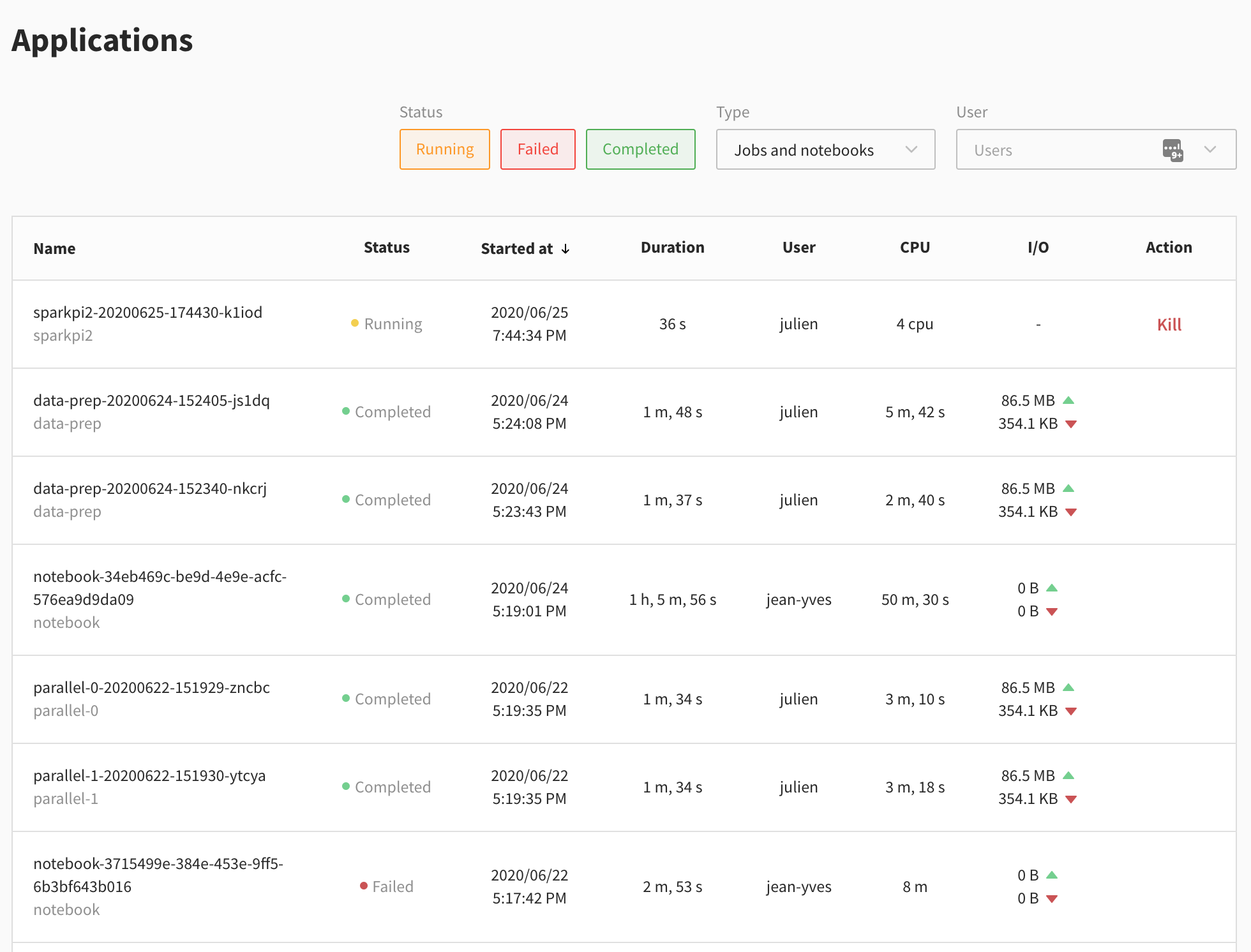This screenshot has height=952, width=1251.
Task: Click start date 2020/06/25 7:44:34 PM
Action: (x=529, y=324)
